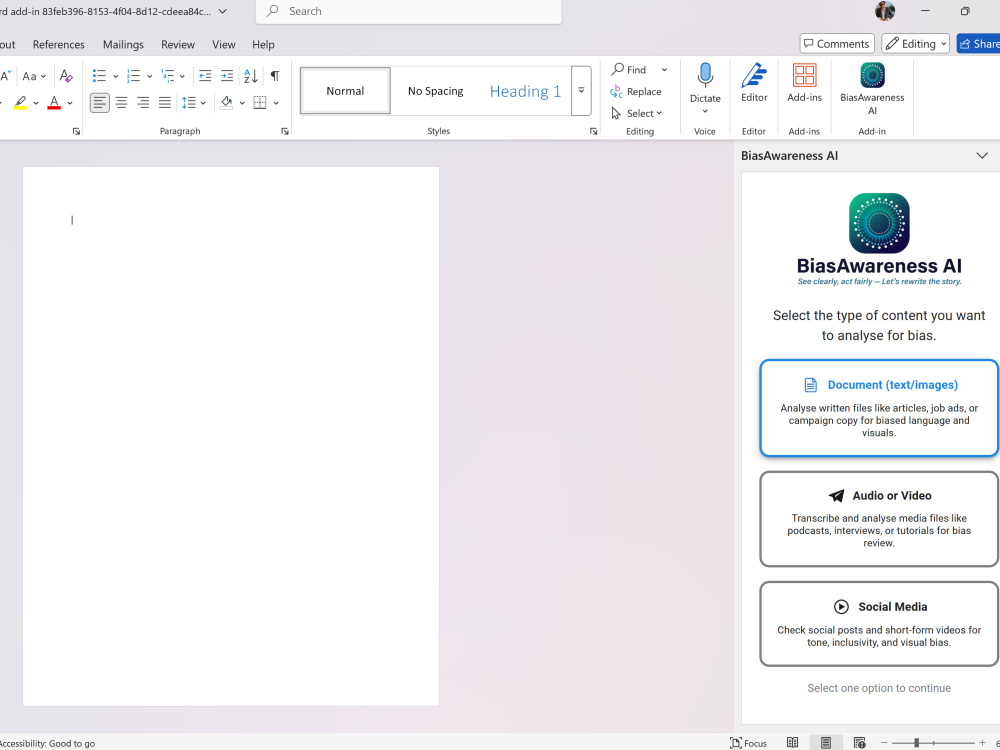1000x750 pixels.
Task: Open document title dropdown chevron
Action: 223,11
